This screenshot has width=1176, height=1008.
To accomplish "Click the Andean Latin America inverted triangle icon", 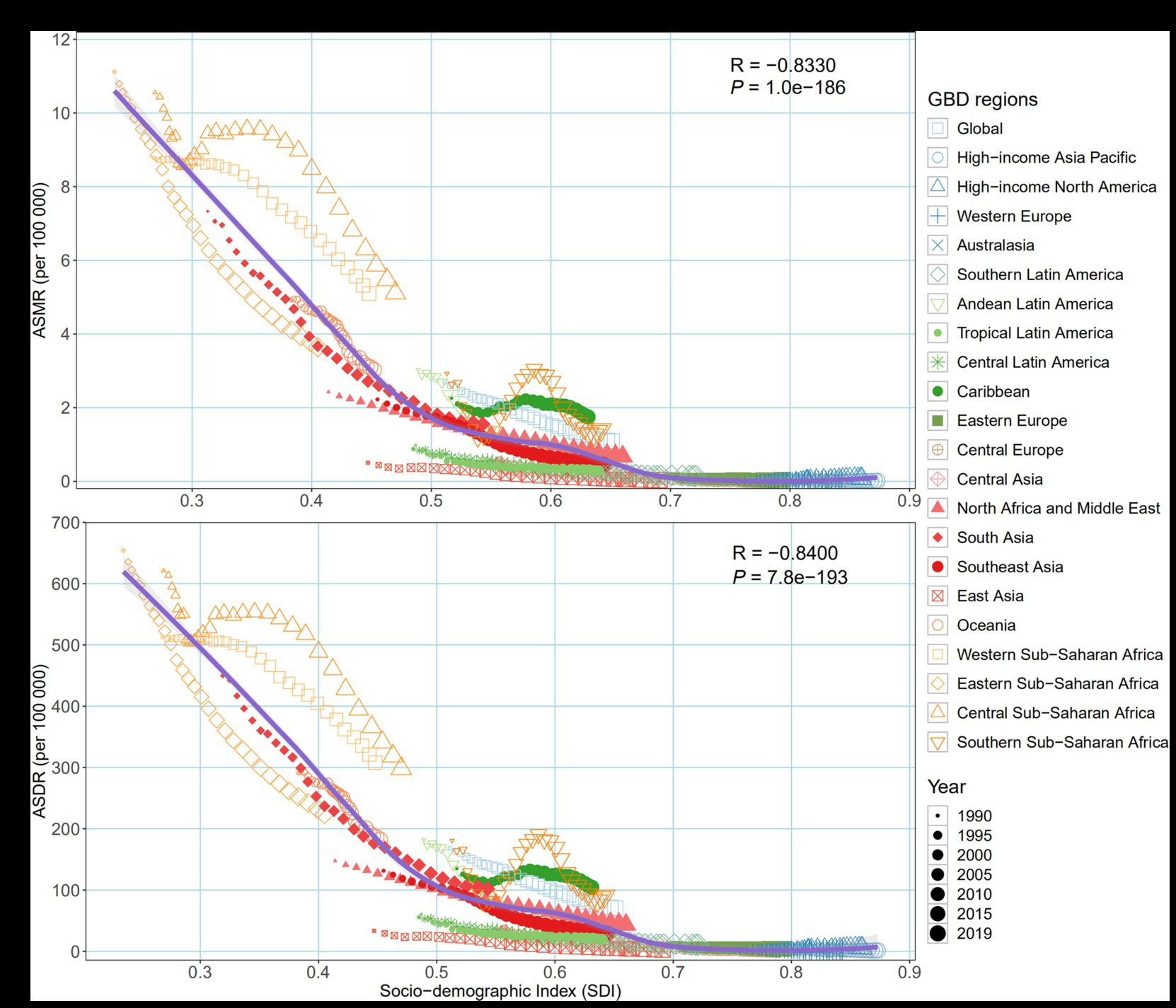I will click(938, 305).
